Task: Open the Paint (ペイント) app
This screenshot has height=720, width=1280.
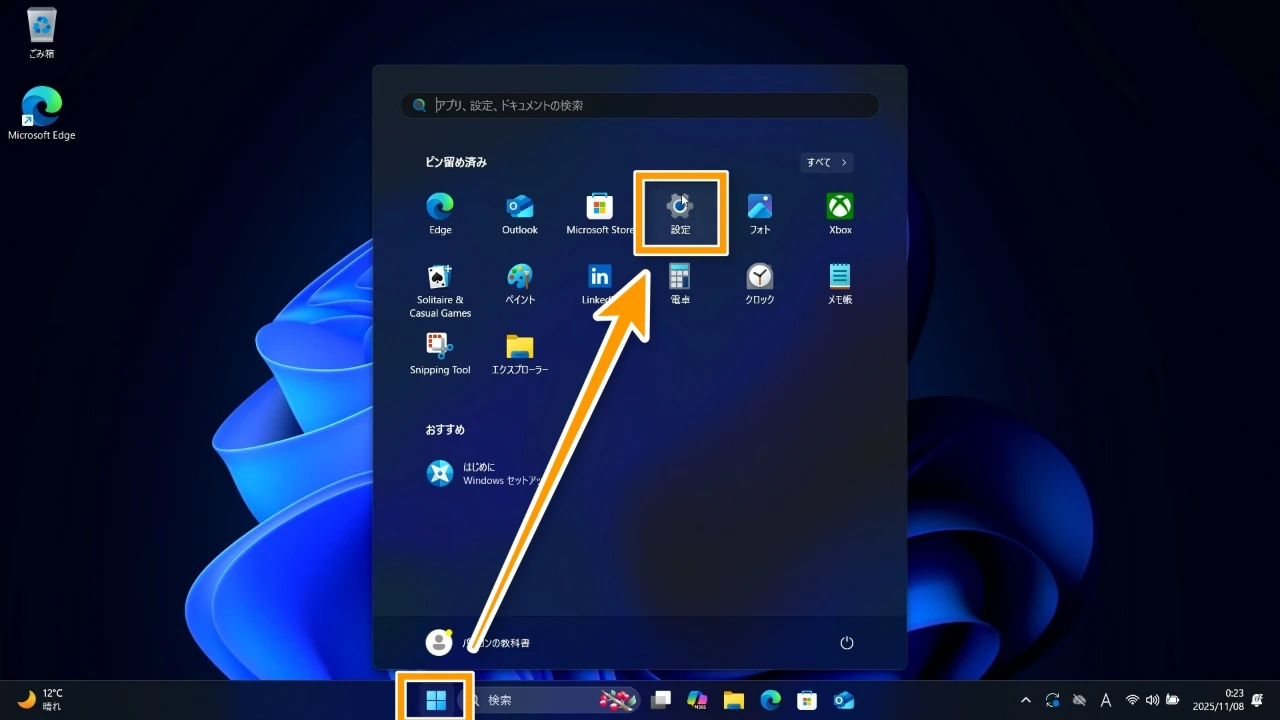Action: (x=520, y=282)
